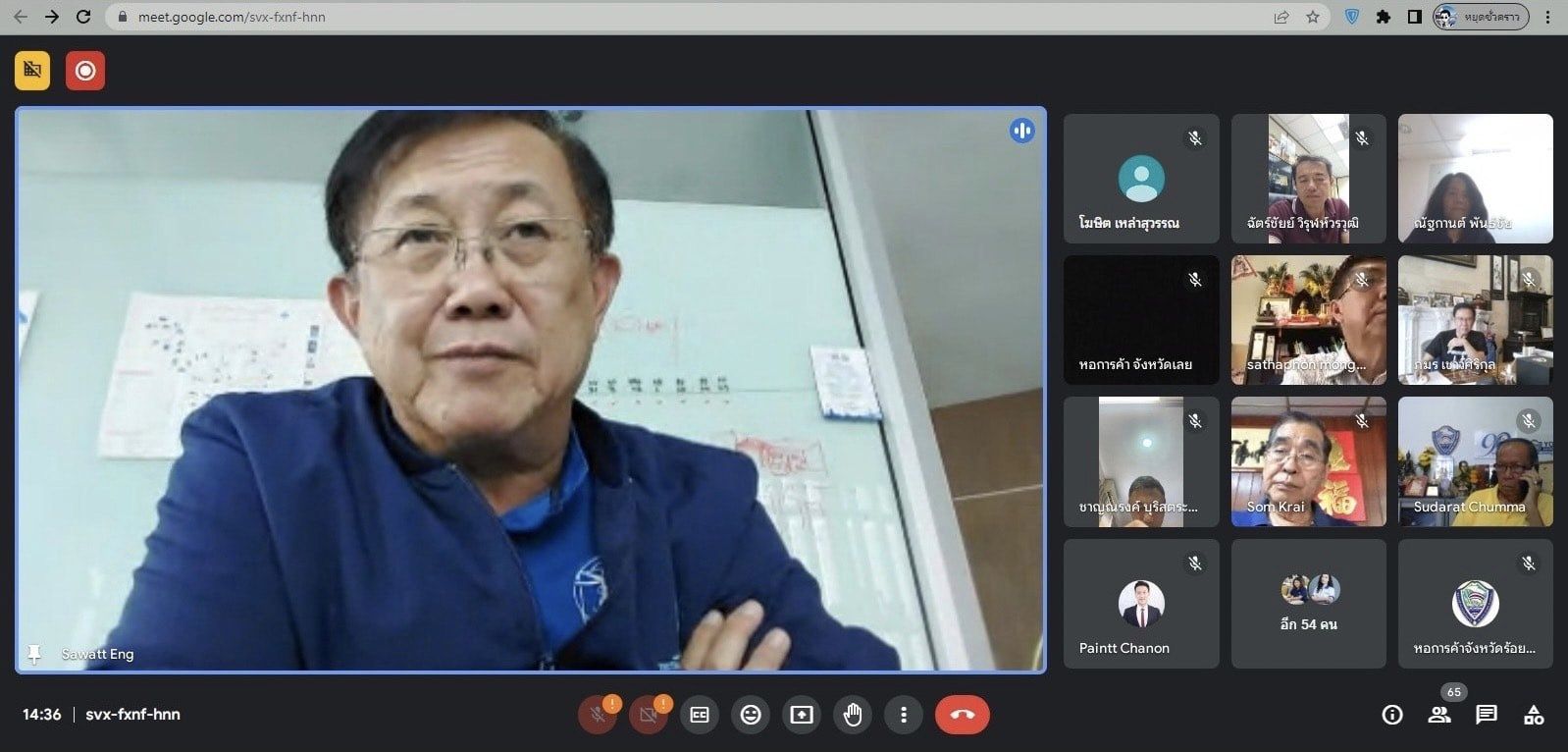The width and height of the screenshot is (1568, 752).
Task: Bookmark this page with the star icon
Action: tap(1312, 17)
